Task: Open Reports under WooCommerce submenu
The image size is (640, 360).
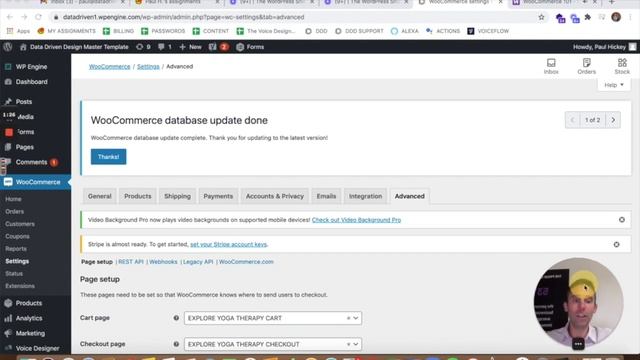Action: 16,249
